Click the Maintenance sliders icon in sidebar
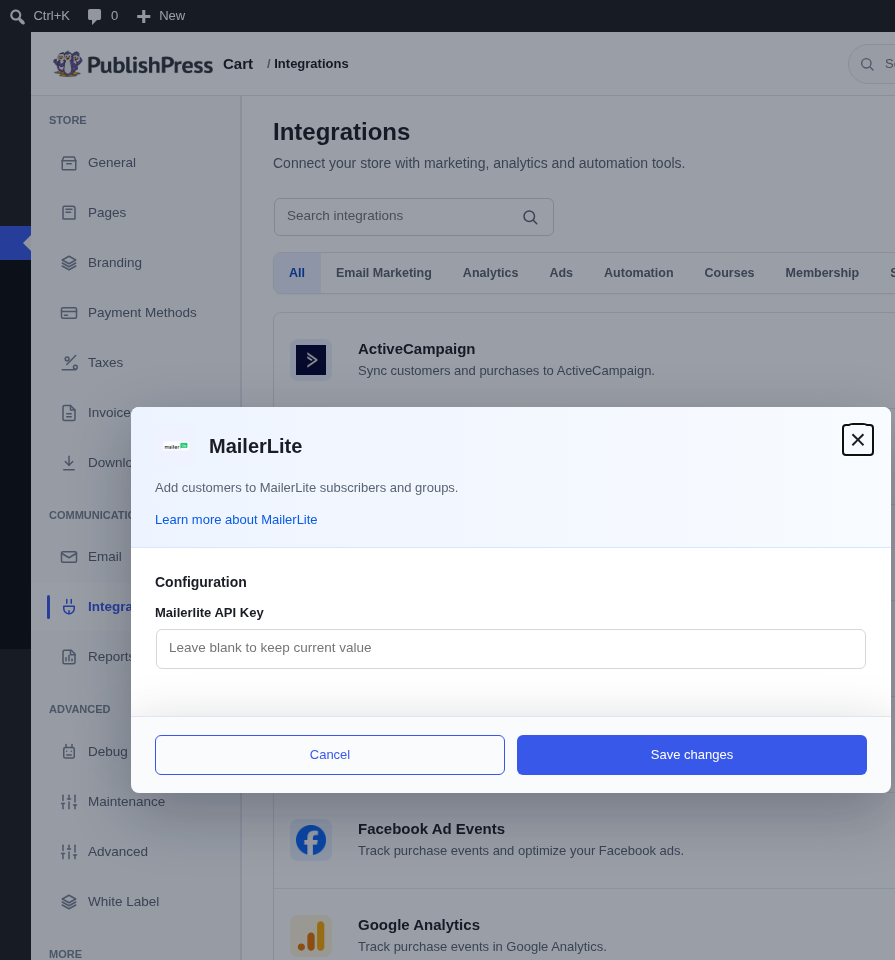Image resolution: width=895 pixels, height=960 pixels. (69, 802)
